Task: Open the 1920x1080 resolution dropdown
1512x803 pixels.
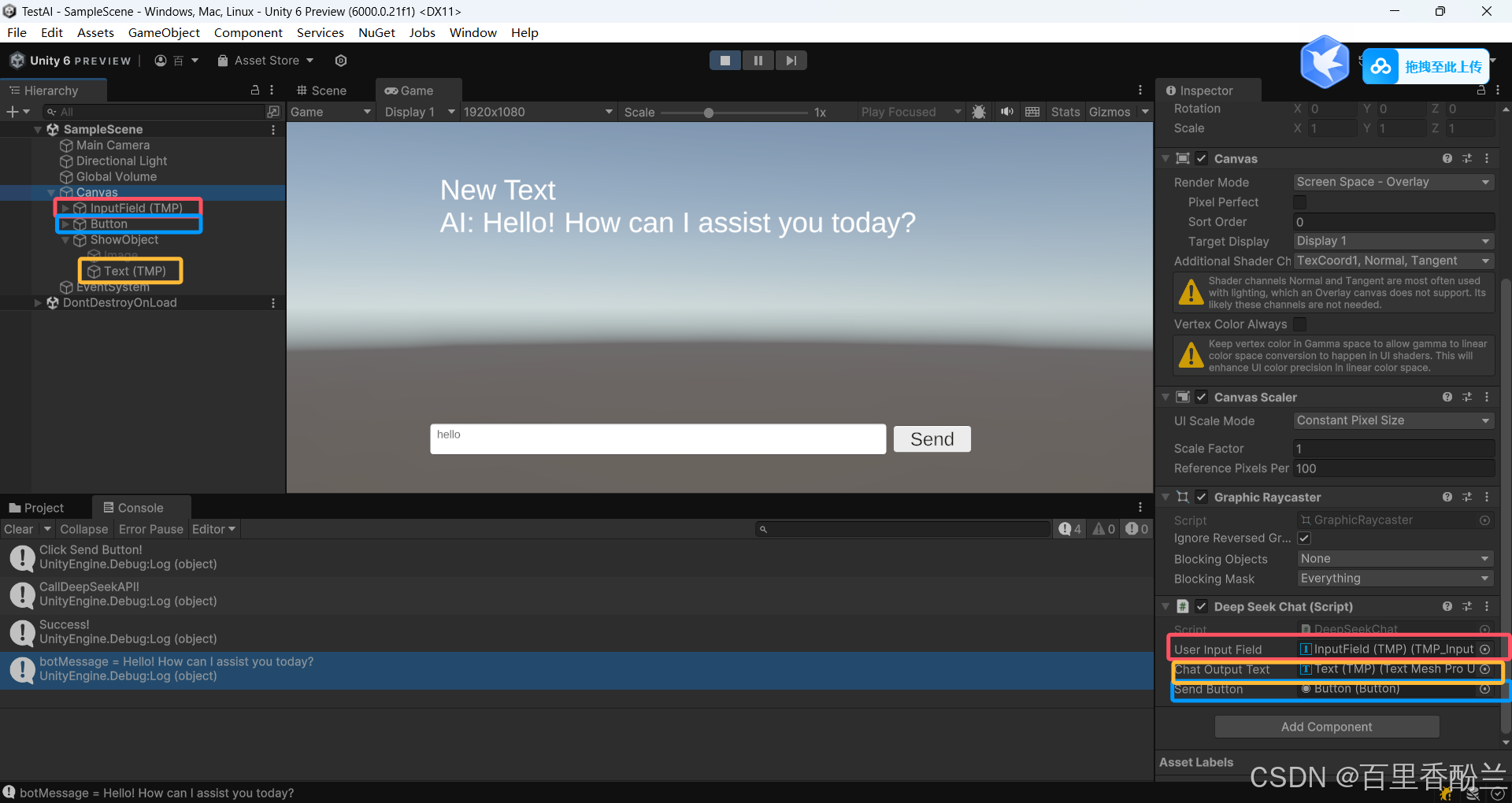Action: (537, 112)
